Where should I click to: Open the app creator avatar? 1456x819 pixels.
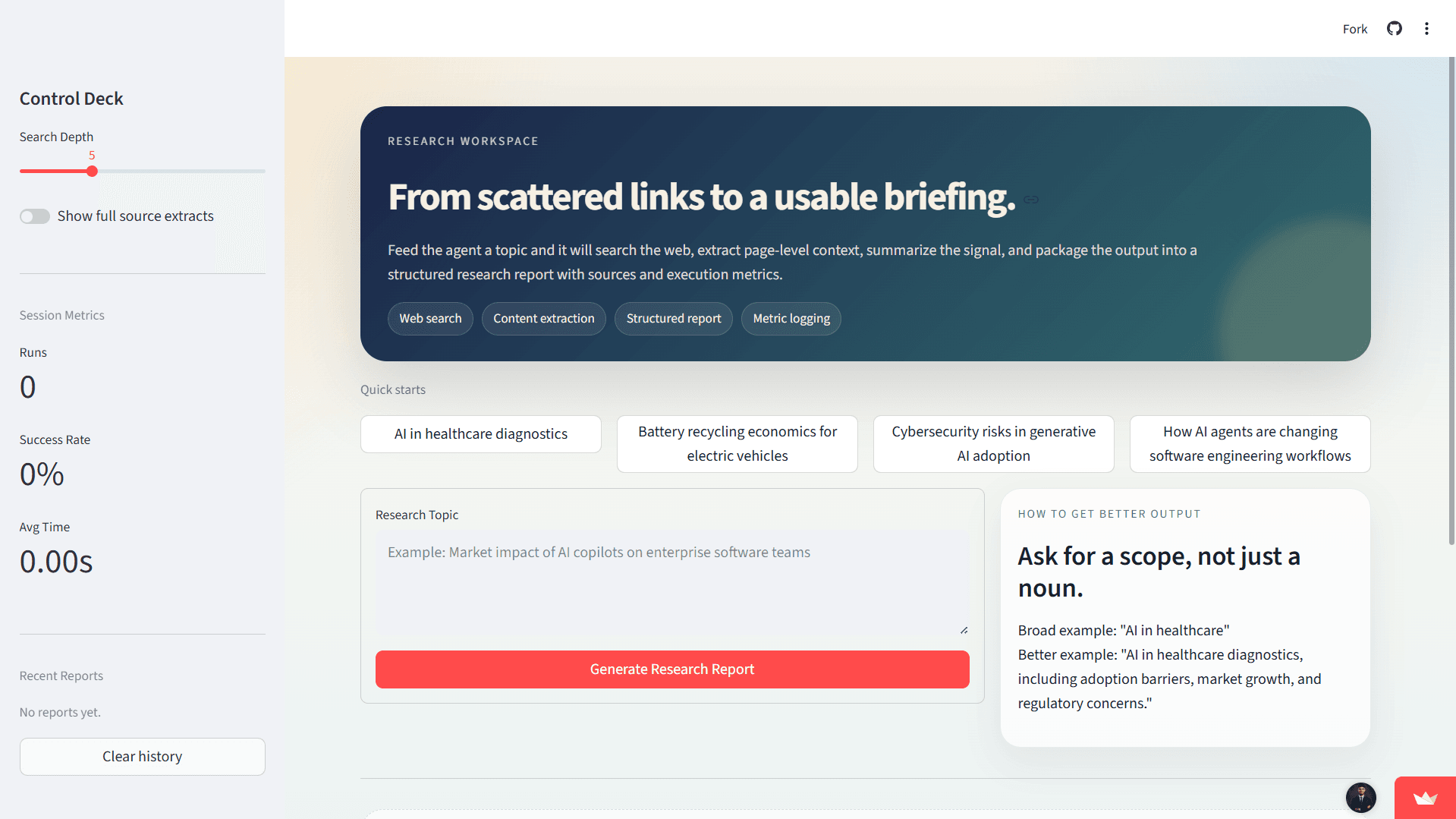click(x=1360, y=797)
